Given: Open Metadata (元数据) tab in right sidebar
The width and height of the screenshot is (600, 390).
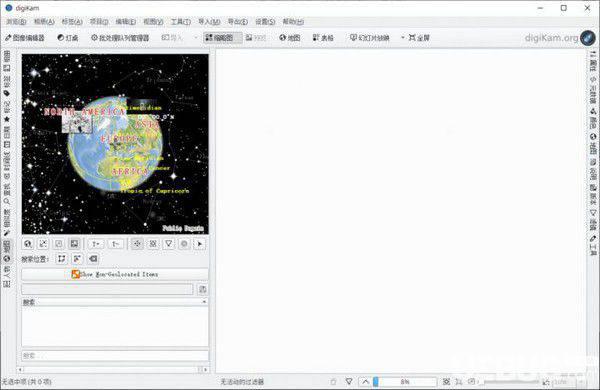Looking at the screenshot, I should tap(593, 90).
